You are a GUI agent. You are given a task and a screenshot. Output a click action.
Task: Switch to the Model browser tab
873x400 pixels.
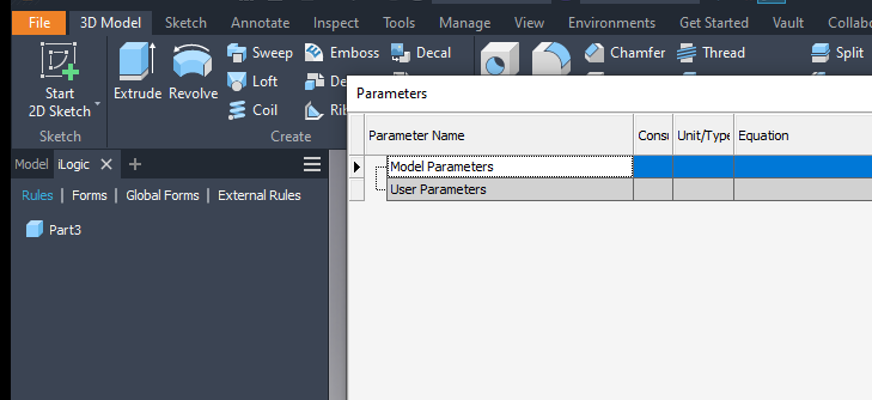click(x=32, y=164)
